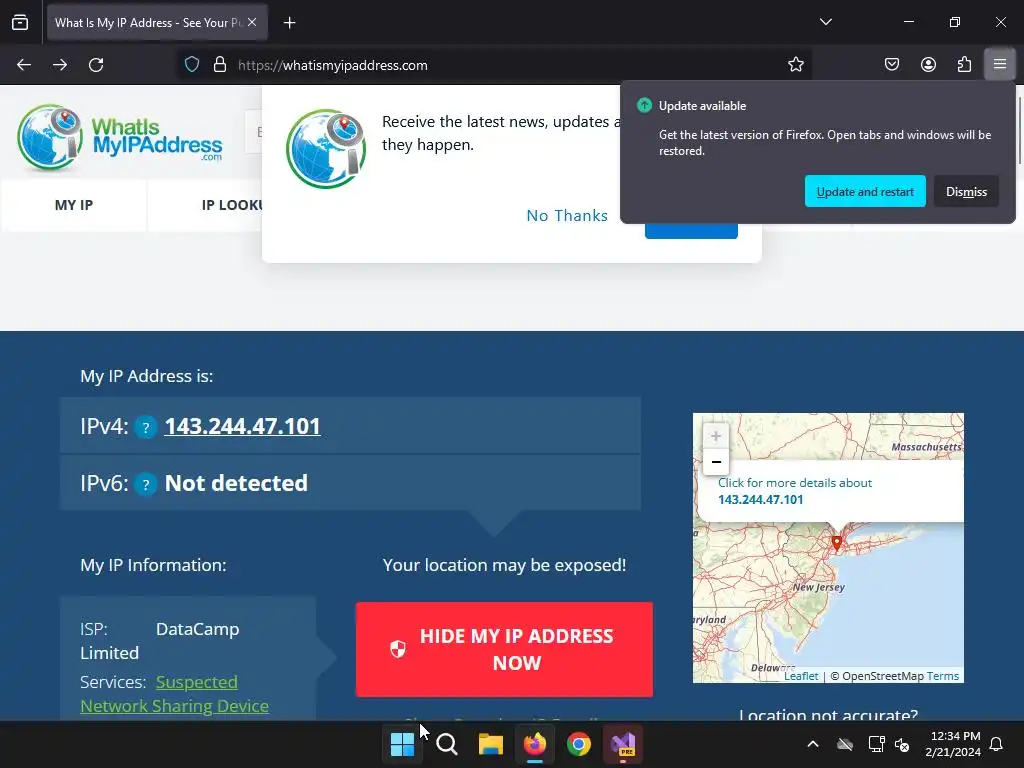Click Update and restart button
1024x768 pixels.
pyautogui.click(x=865, y=191)
